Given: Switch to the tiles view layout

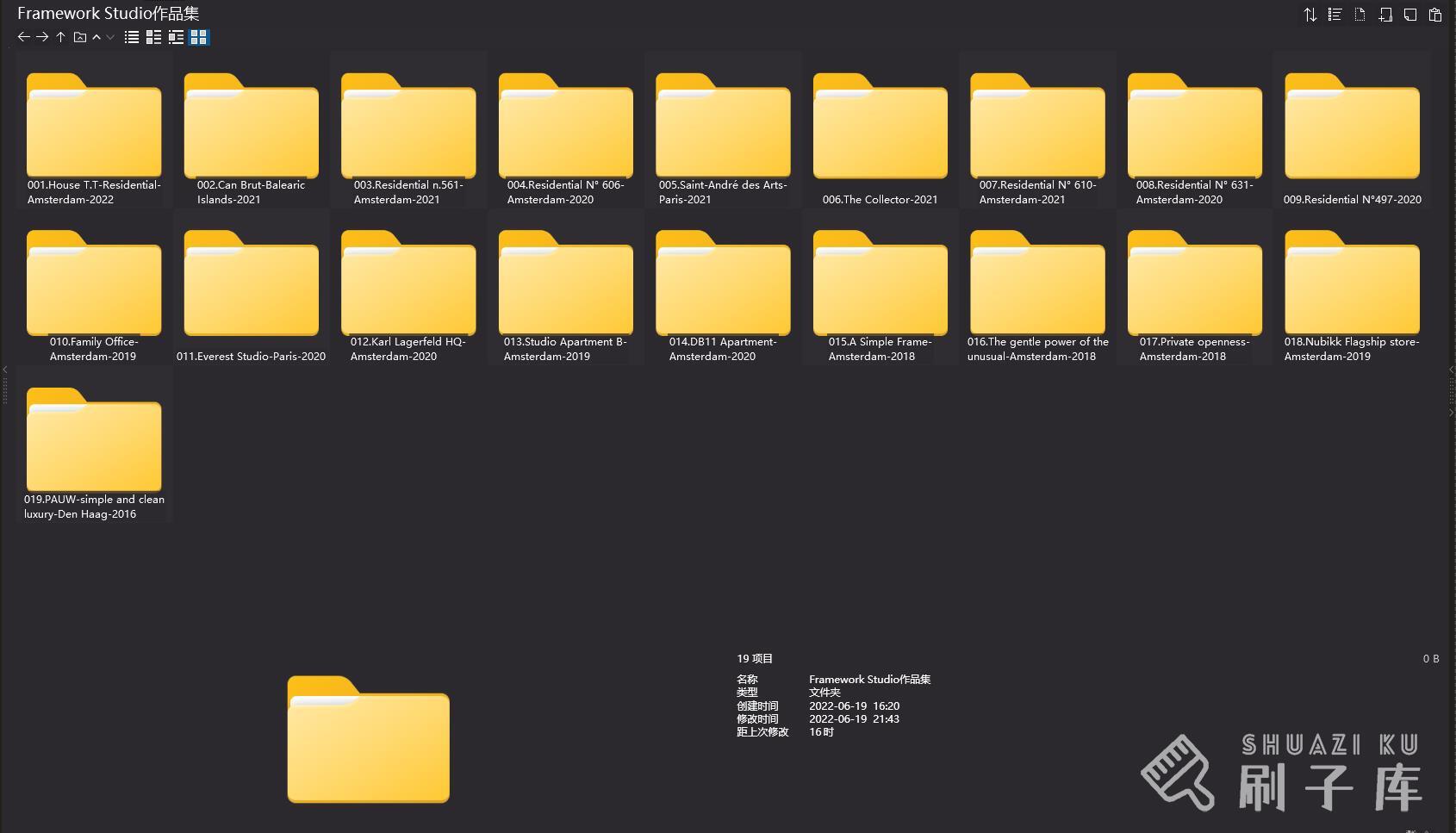Looking at the screenshot, I should tap(153, 37).
